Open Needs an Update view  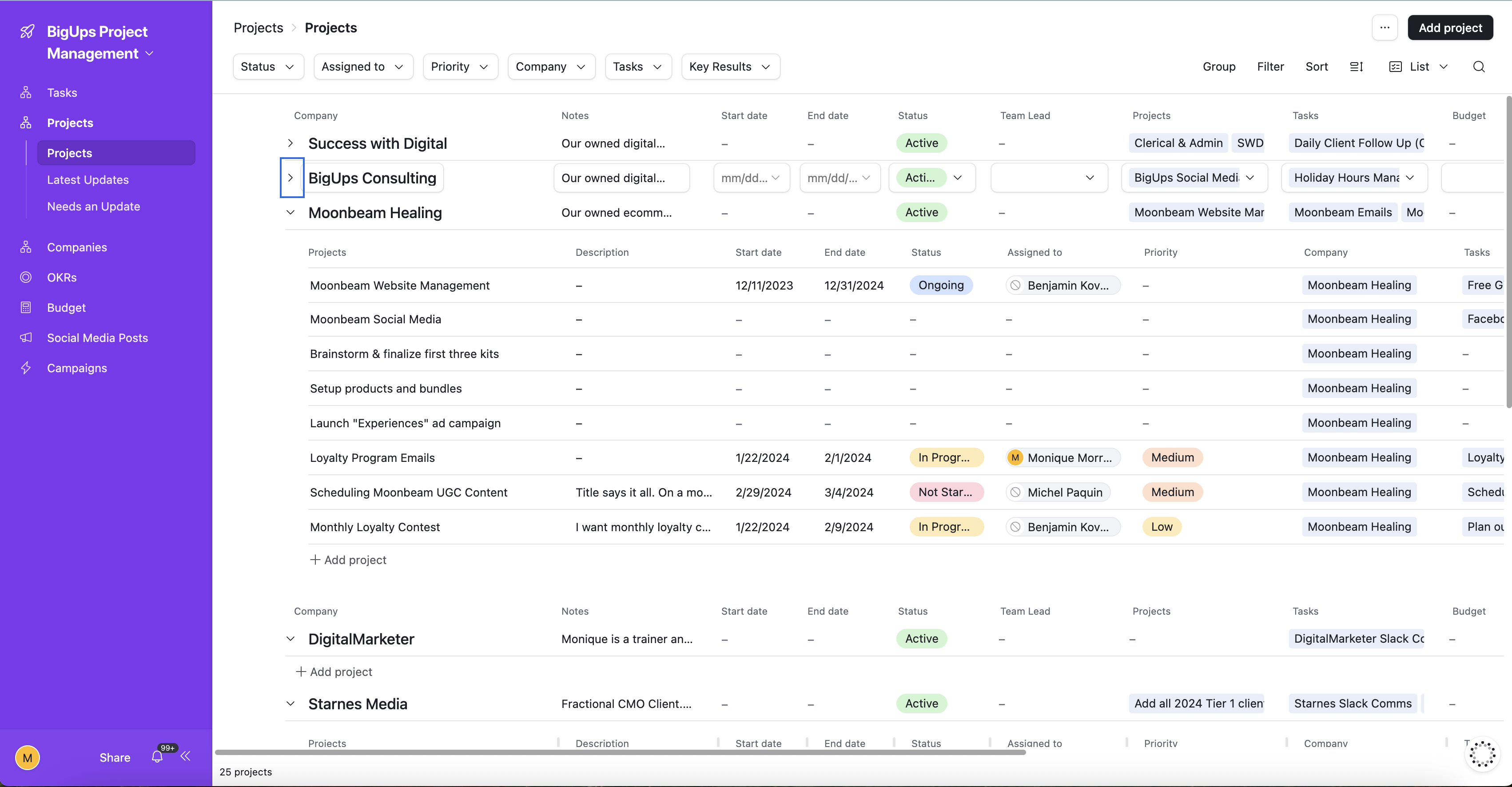point(93,207)
